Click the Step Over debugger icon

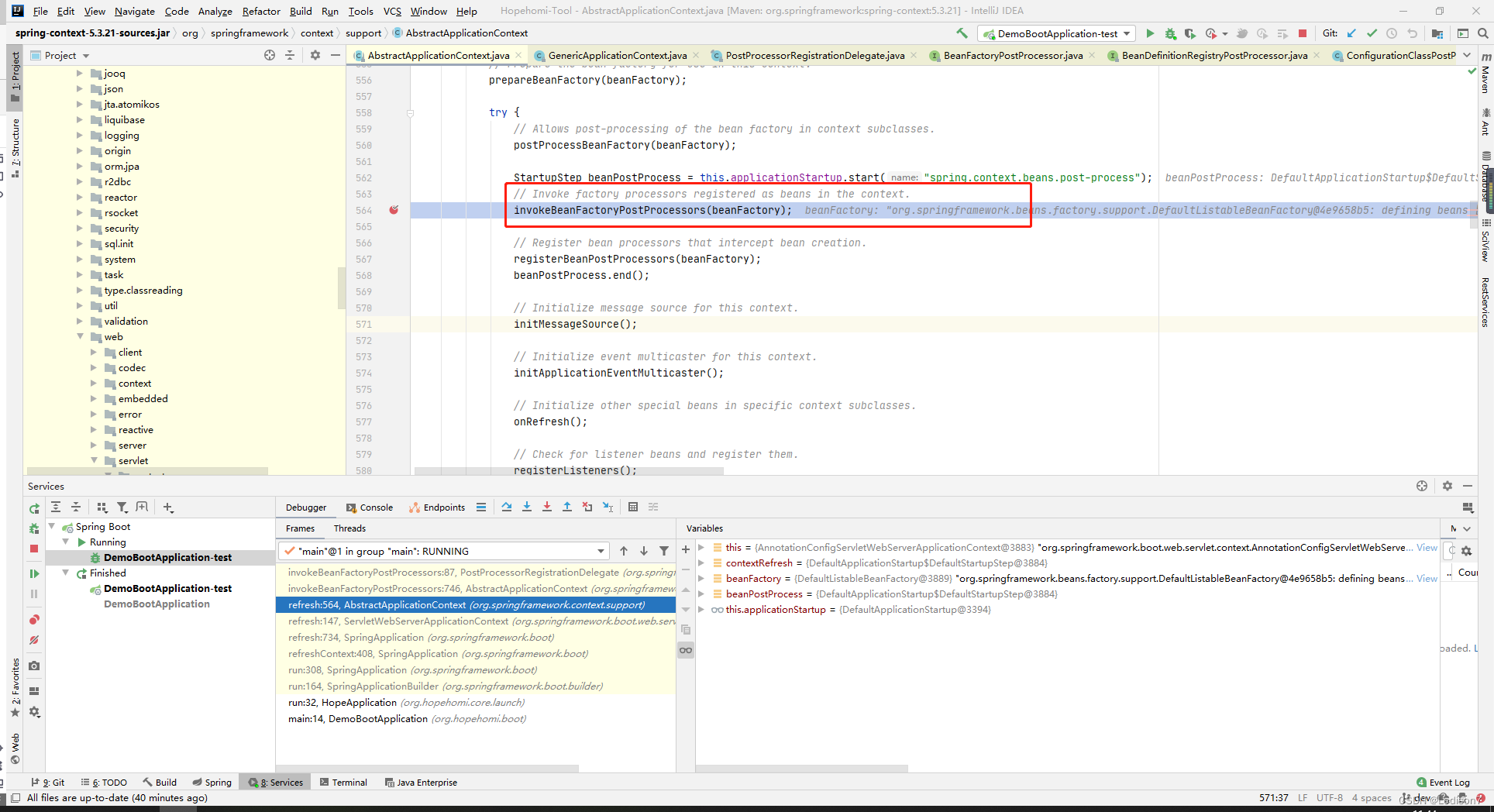507,507
